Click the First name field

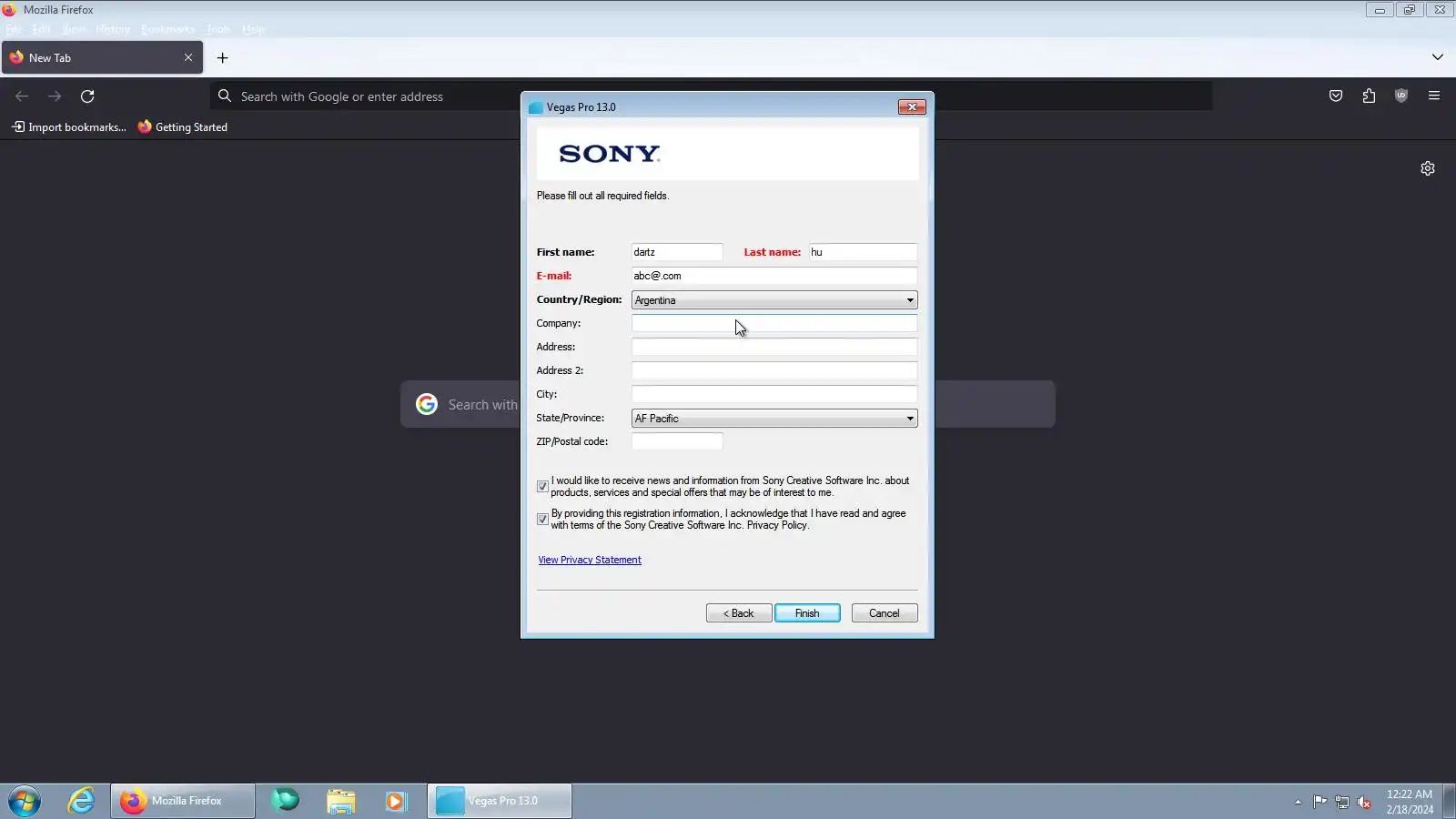click(677, 252)
